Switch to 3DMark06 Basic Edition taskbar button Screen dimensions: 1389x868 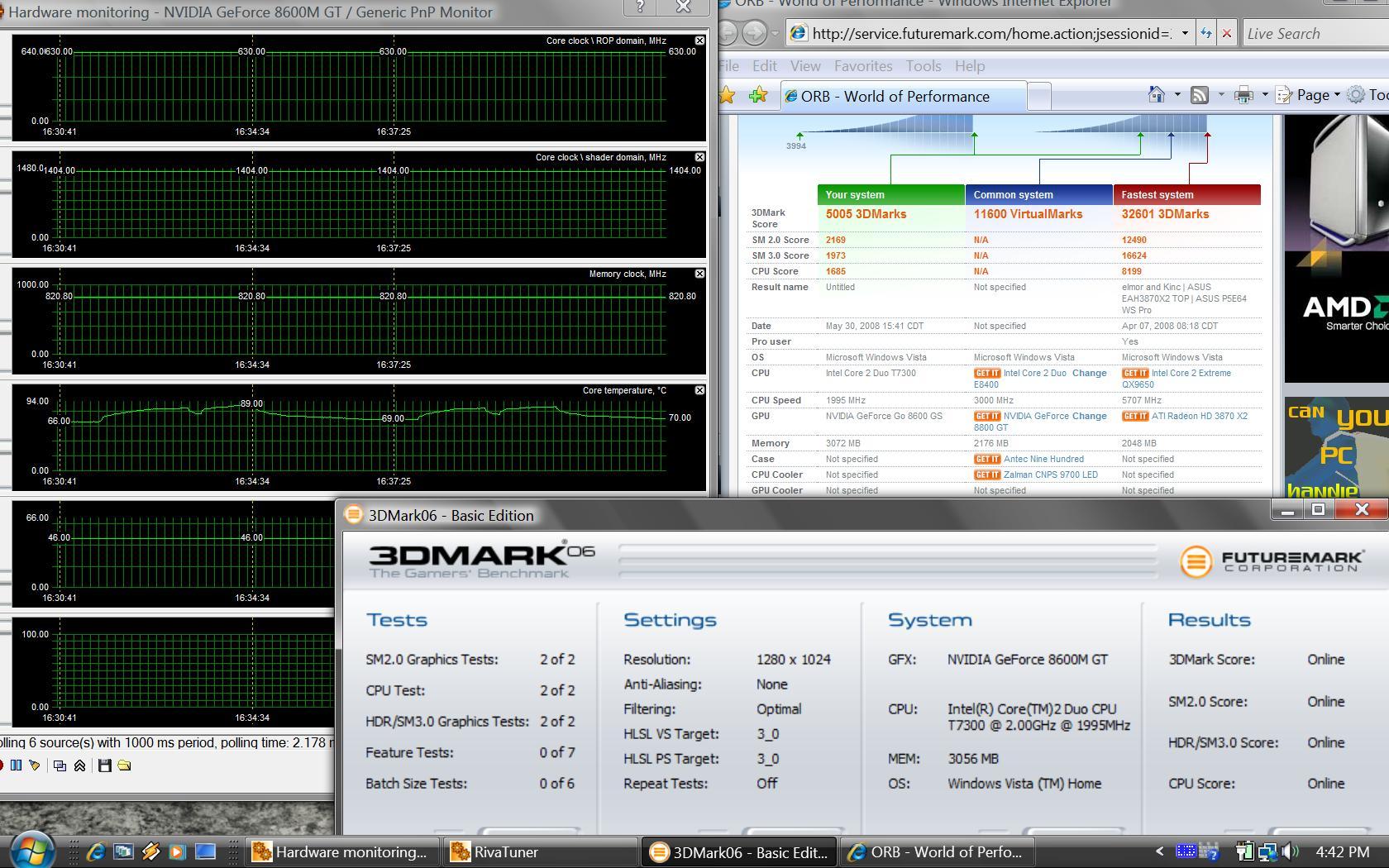tap(739, 852)
